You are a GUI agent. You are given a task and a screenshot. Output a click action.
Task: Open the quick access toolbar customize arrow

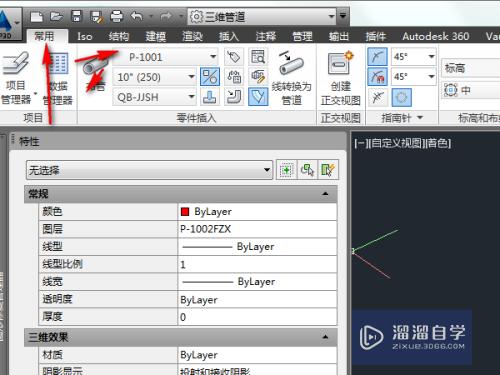343,15
